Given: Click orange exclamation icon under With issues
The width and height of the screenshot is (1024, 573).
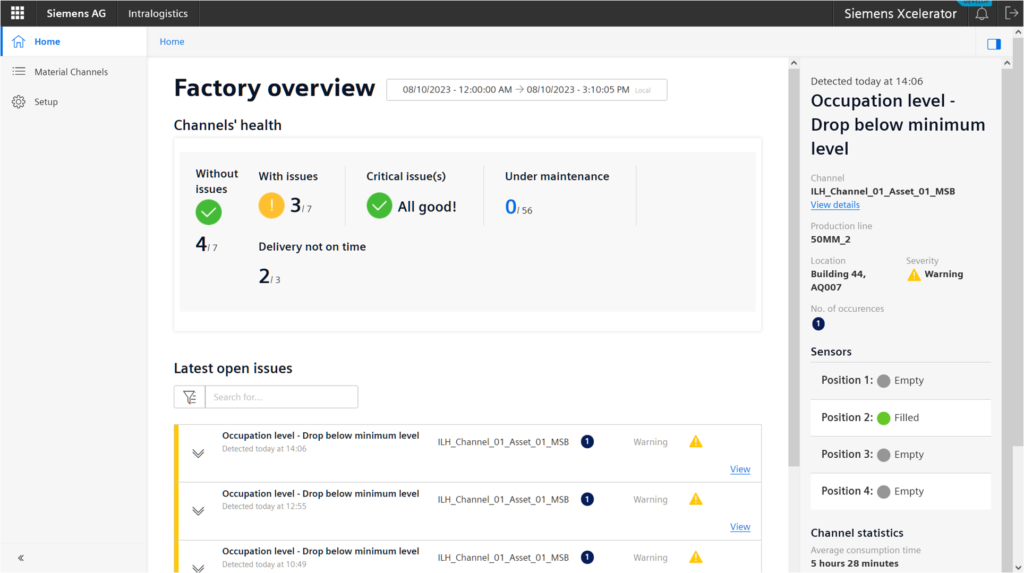Looking at the screenshot, I should [x=271, y=205].
